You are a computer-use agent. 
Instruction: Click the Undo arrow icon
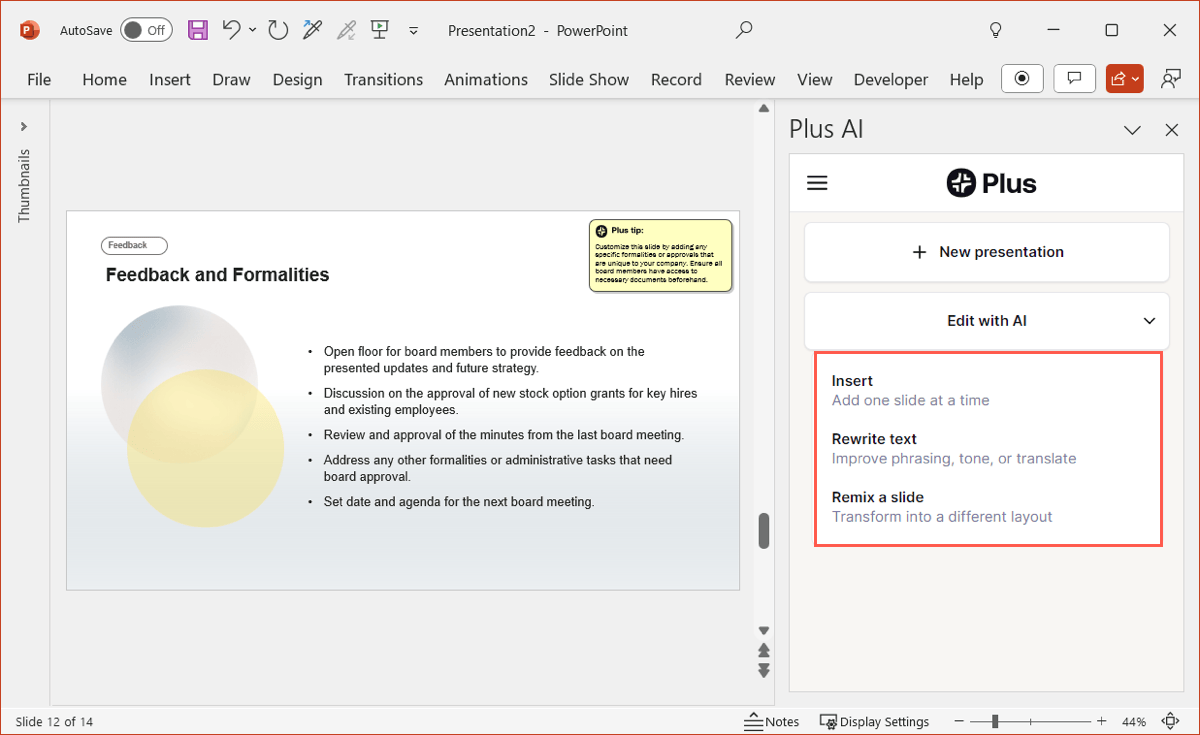(x=232, y=30)
